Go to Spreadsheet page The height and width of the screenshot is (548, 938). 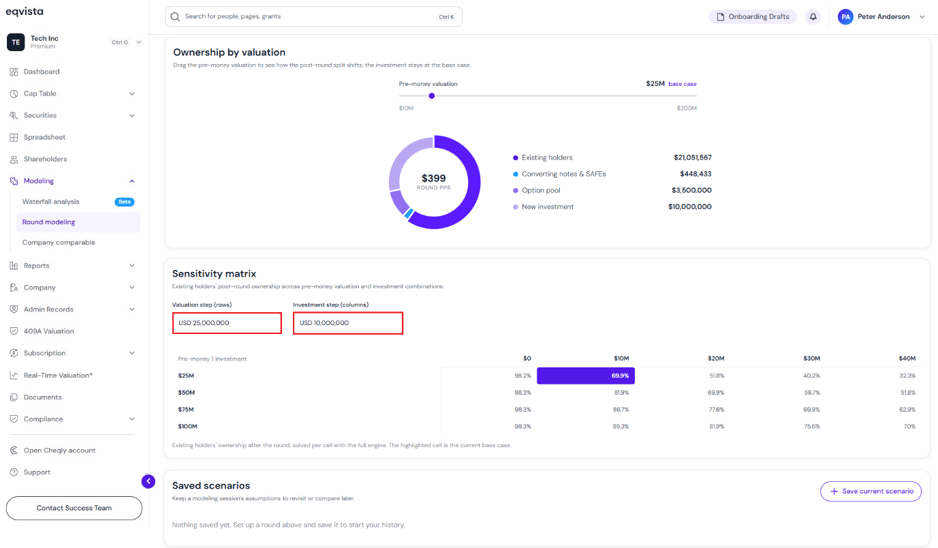(x=44, y=138)
